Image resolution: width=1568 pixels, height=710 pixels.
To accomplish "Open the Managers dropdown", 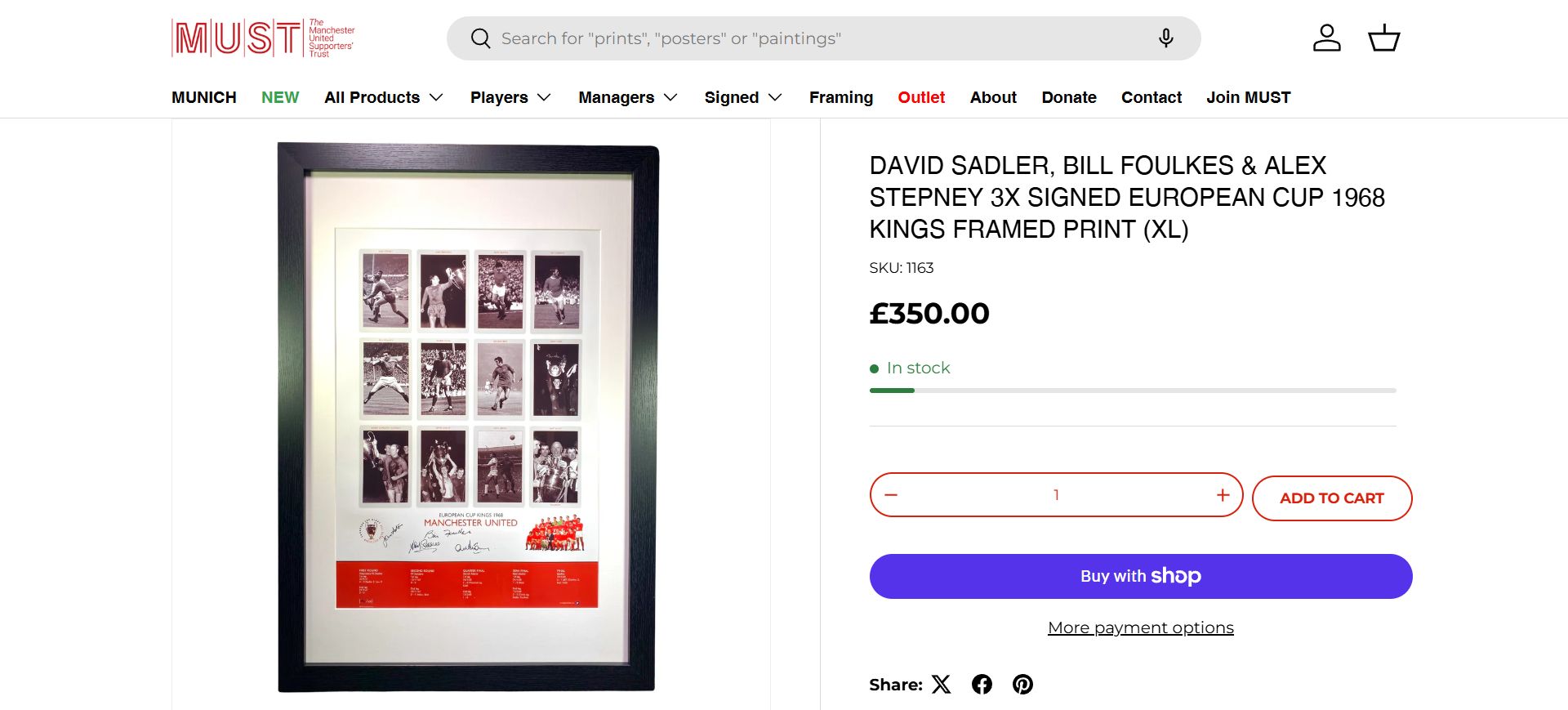I will point(628,97).
